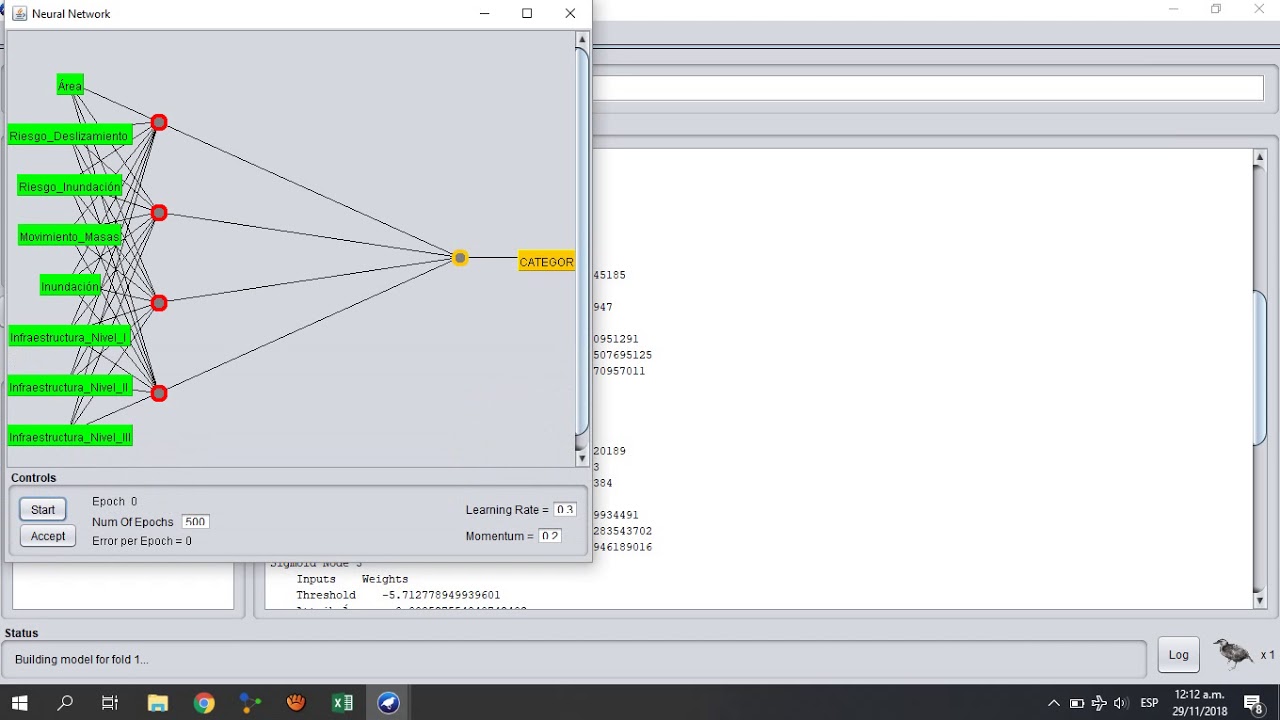Edit the Learning Rate field
The width and height of the screenshot is (1280, 720).
point(565,510)
